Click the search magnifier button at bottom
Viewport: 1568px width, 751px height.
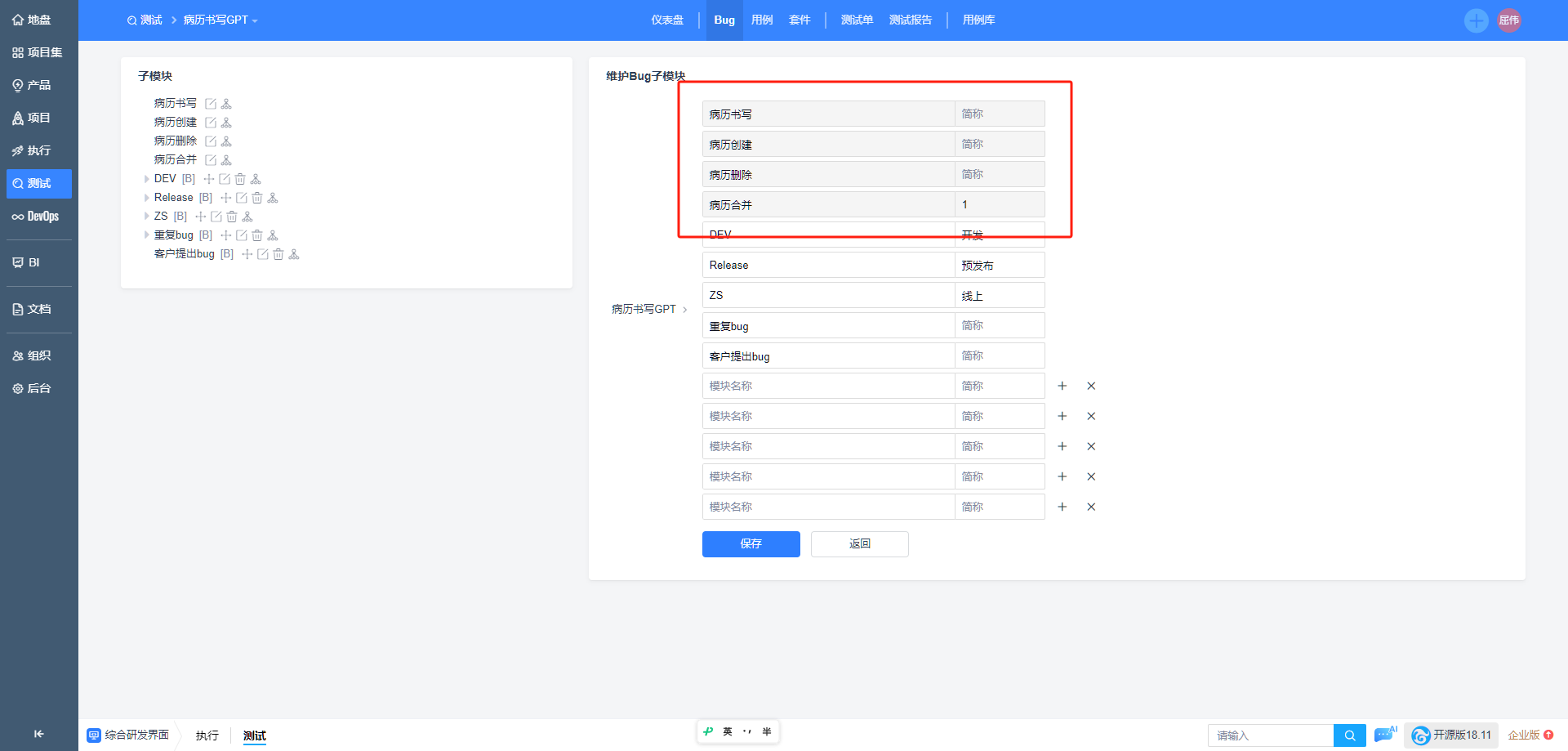[1350, 735]
